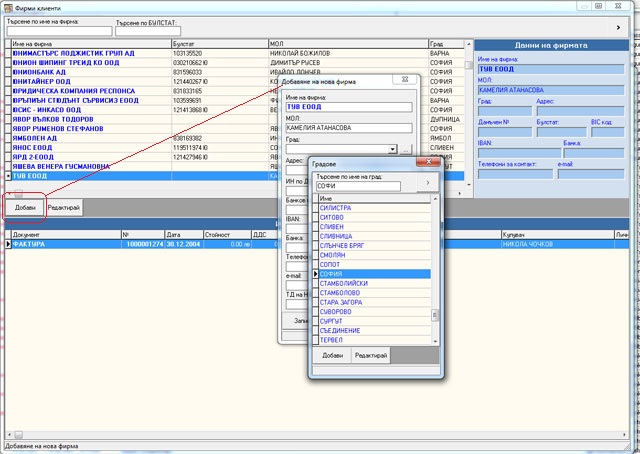Click the Стойност column header in the lower grid
640x454 pixels.
point(227,235)
